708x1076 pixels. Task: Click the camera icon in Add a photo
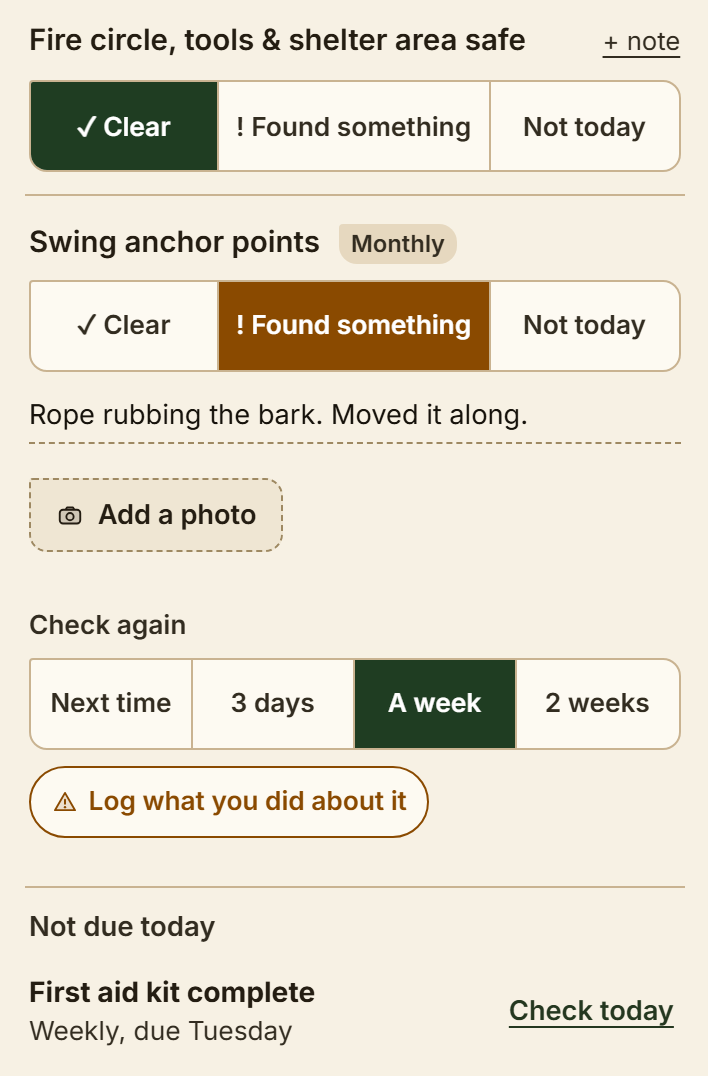coord(70,515)
